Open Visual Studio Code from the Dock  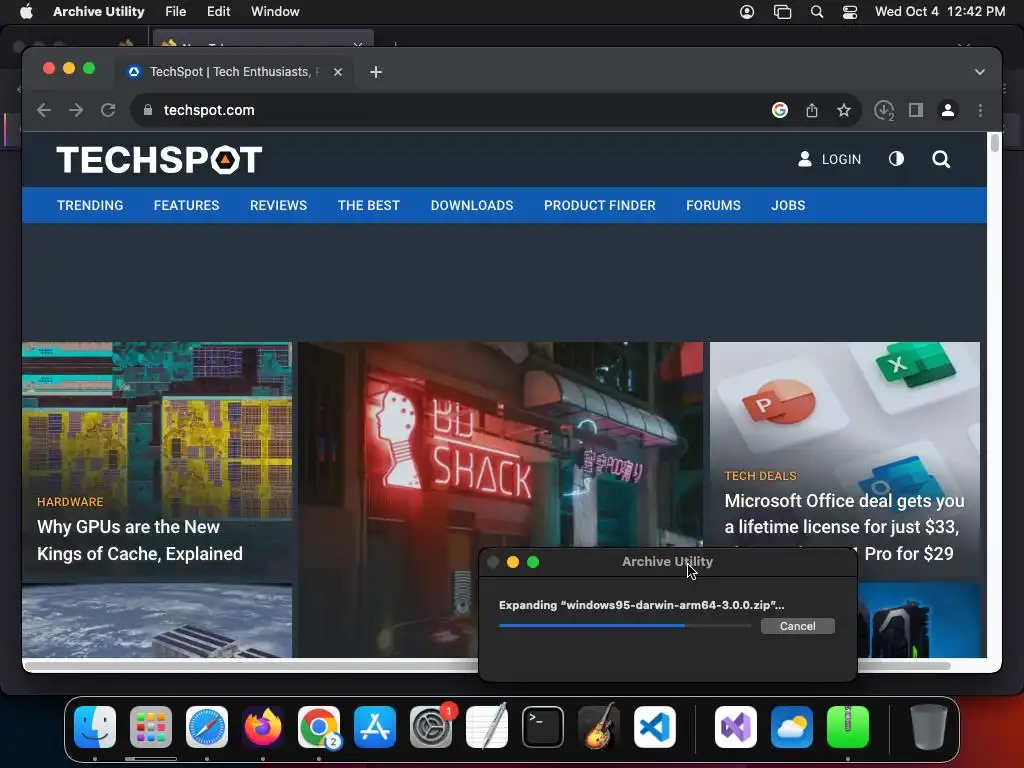655,726
